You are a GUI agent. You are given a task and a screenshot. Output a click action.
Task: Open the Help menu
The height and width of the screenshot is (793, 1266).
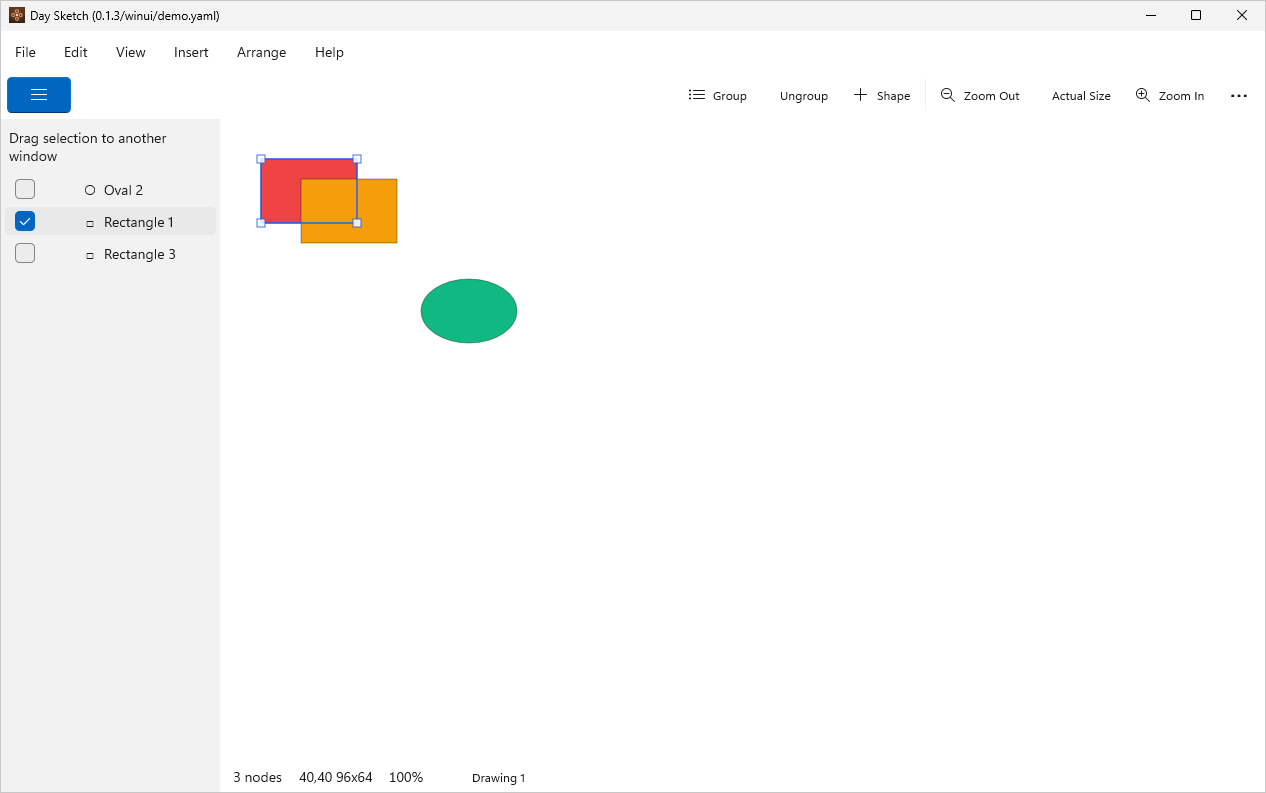point(329,52)
